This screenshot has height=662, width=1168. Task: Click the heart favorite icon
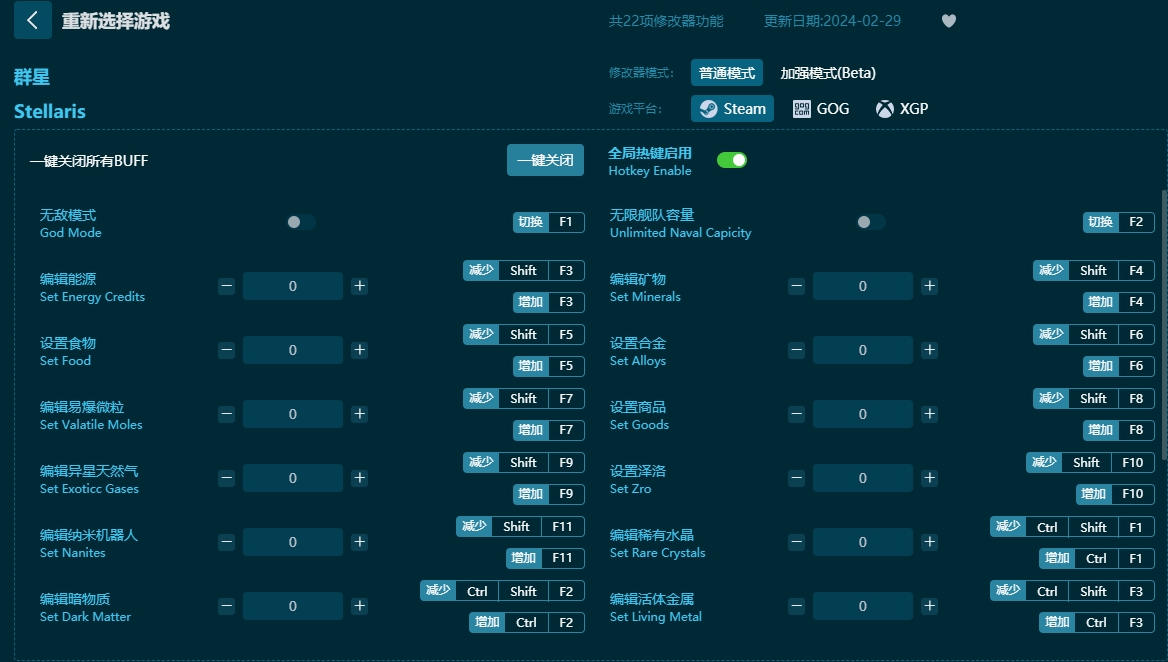(x=948, y=20)
